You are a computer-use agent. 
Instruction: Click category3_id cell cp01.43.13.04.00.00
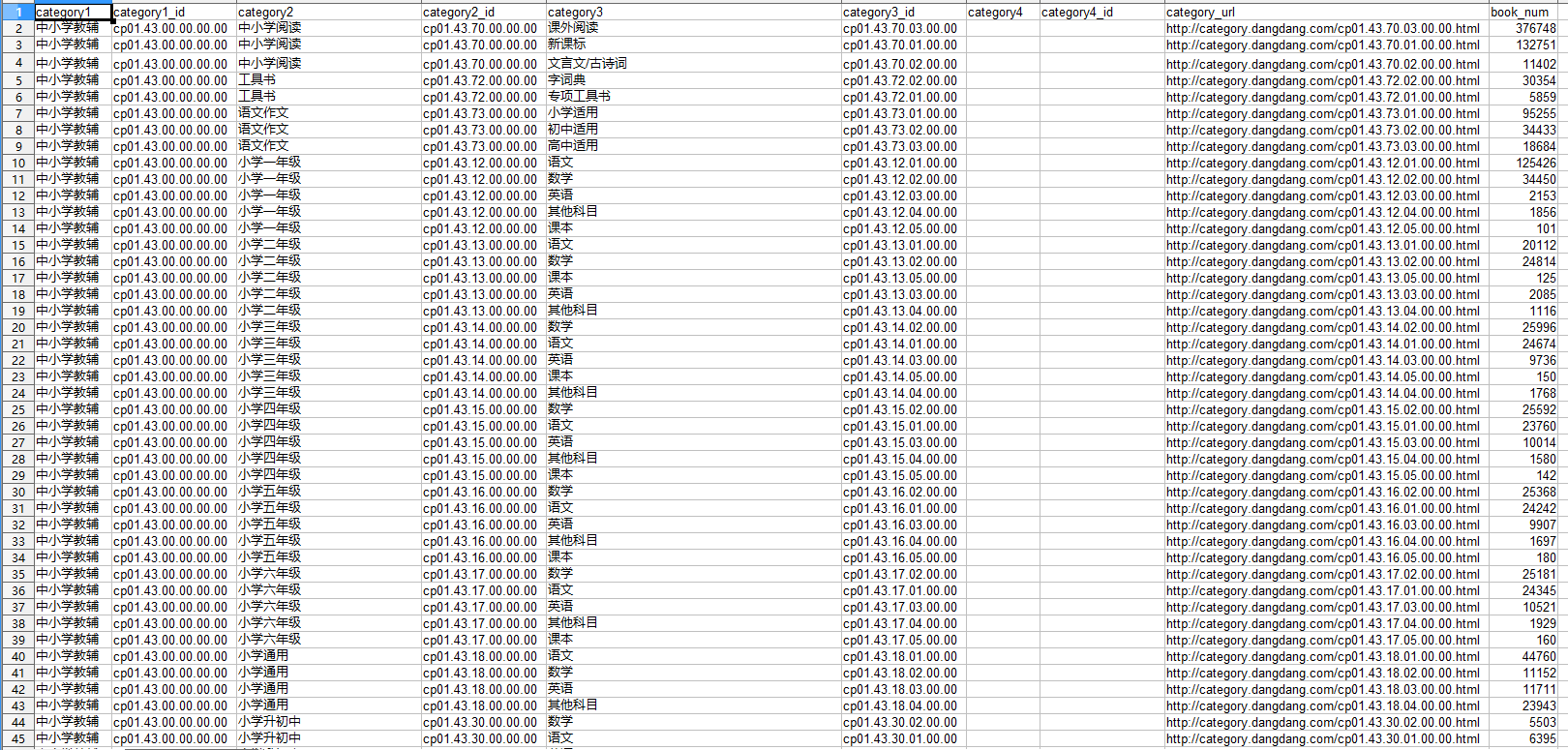click(x=904, y=311)
